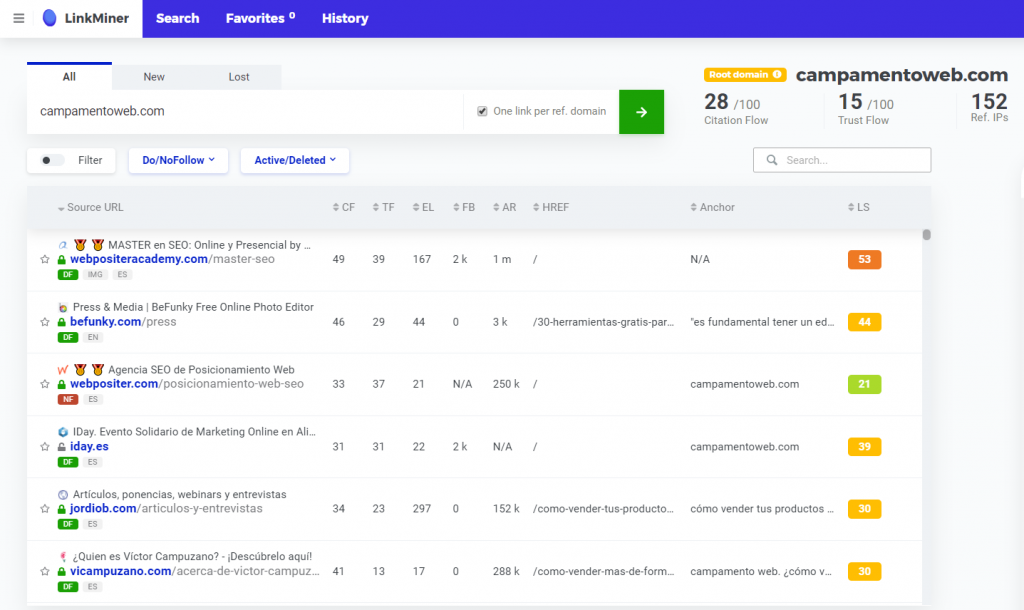The height and width of the screenshot is (610, 1024).
Task: Click the yellow 44 link strength badge
Action: tap(864, 322)
